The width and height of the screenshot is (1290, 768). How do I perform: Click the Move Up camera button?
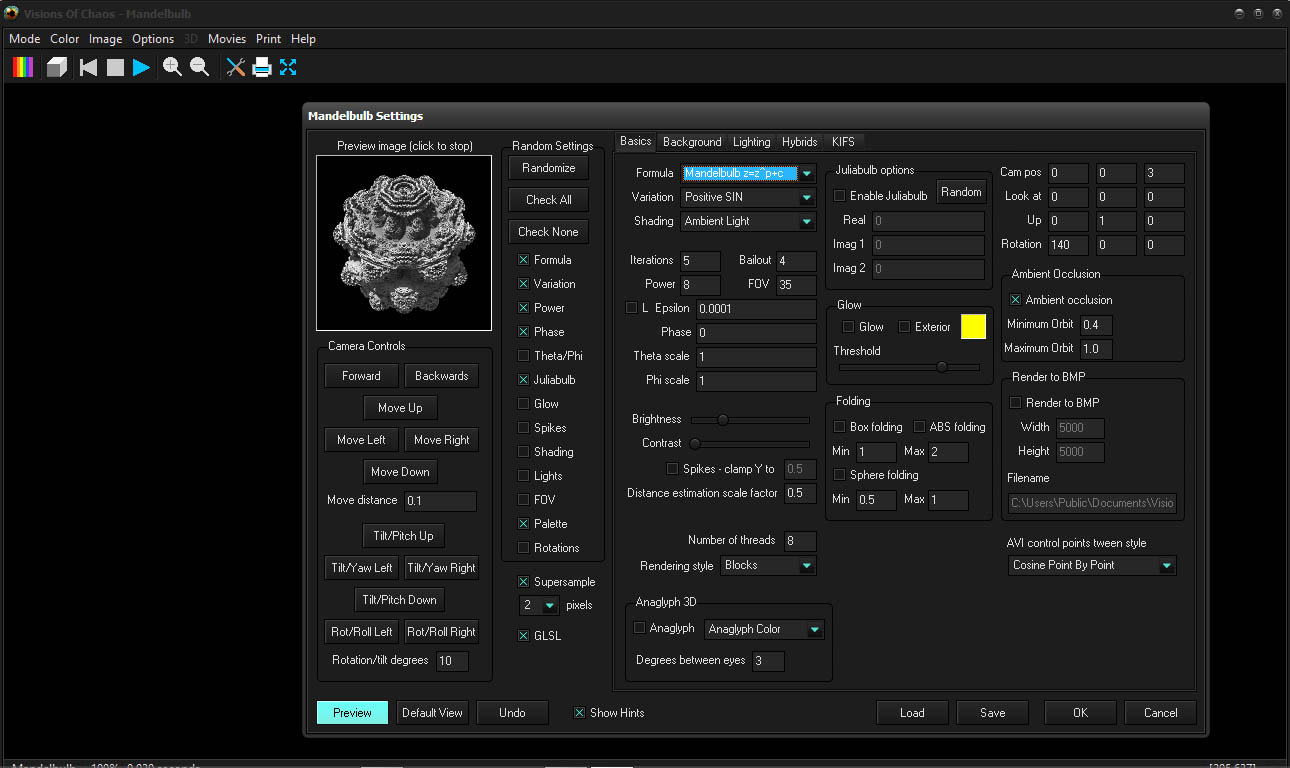point(400,408)
